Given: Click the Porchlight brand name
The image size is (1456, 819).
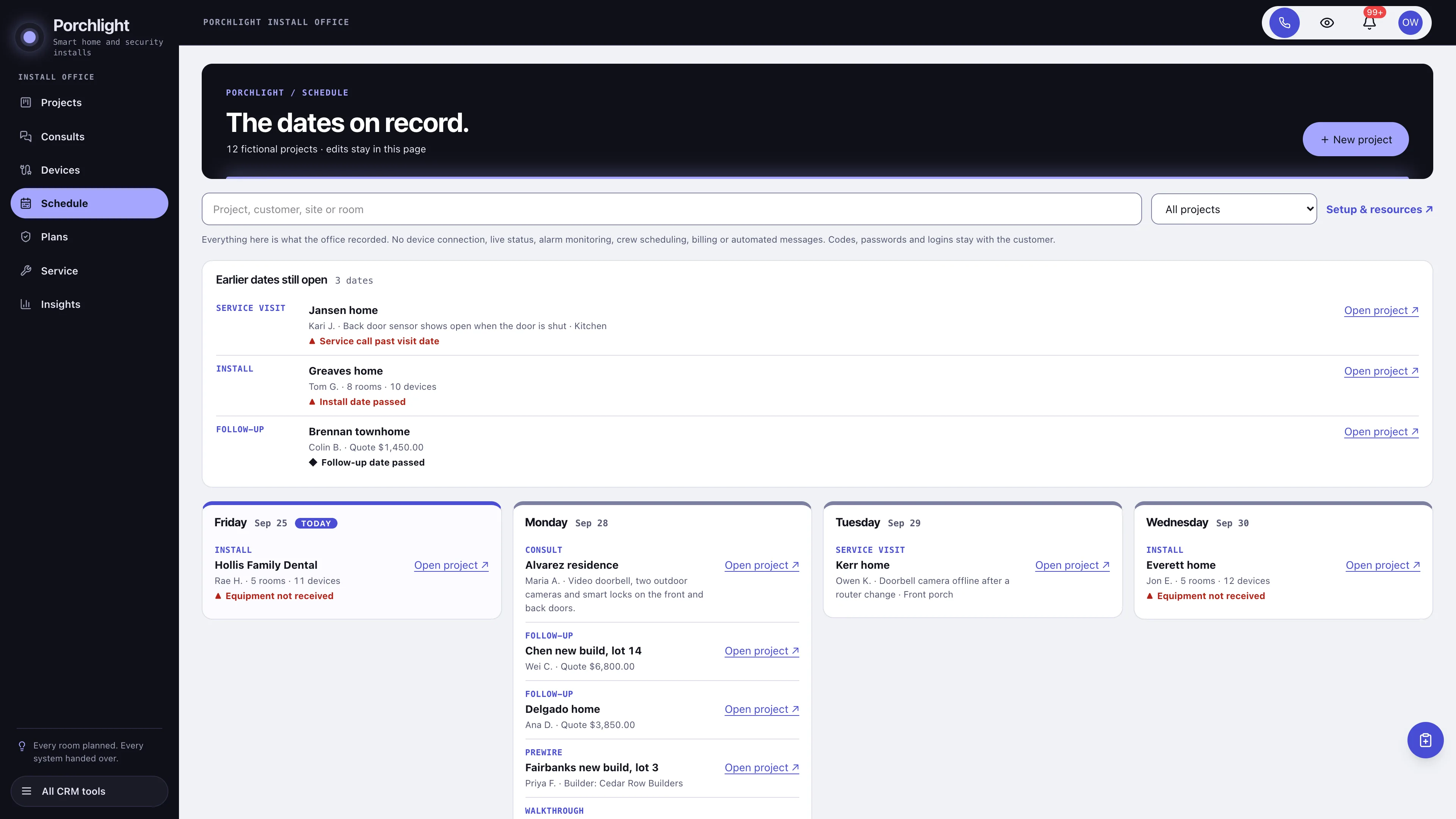Looking at the screenshot, I should coord(91,25).
